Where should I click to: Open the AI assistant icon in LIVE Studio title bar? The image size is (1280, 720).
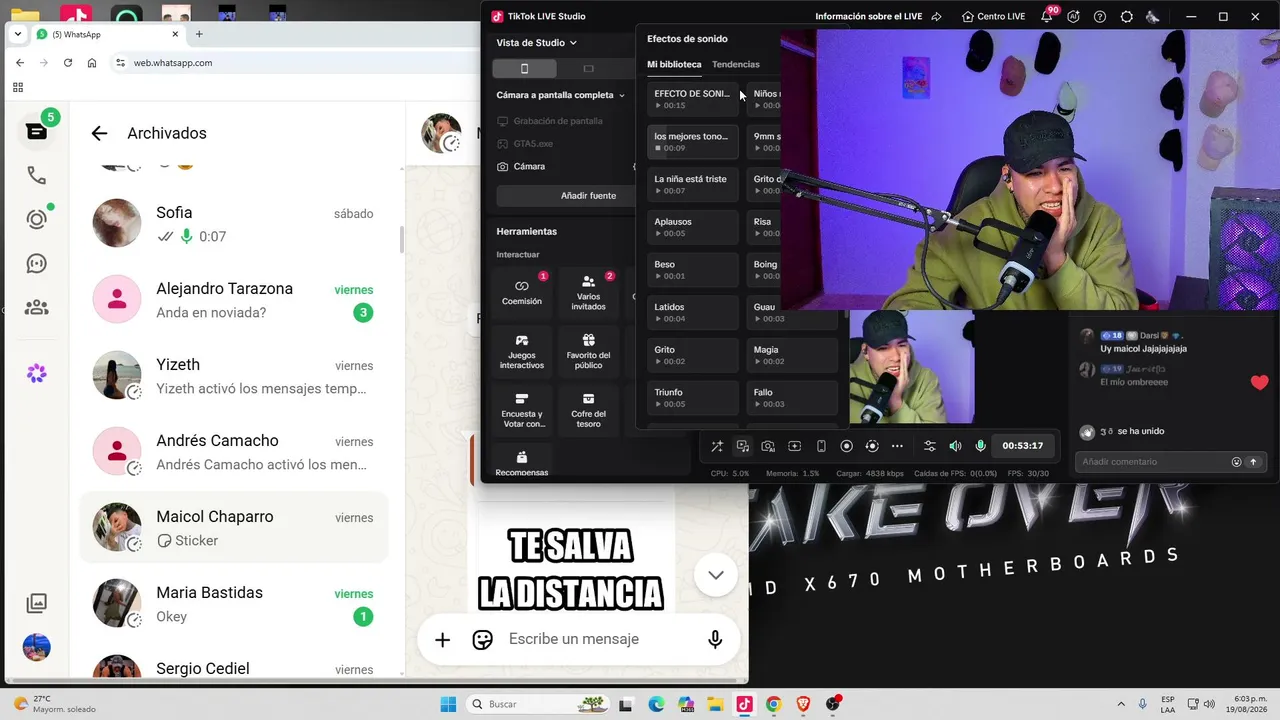click(x=1074, y=17)
